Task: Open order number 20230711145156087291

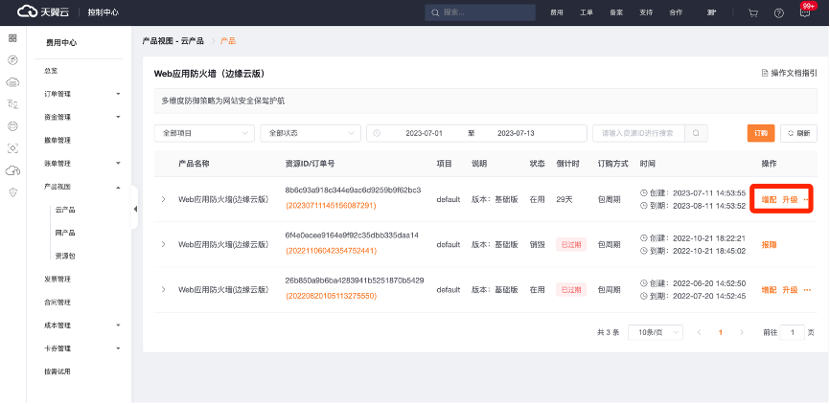Action: click(331, 205)
